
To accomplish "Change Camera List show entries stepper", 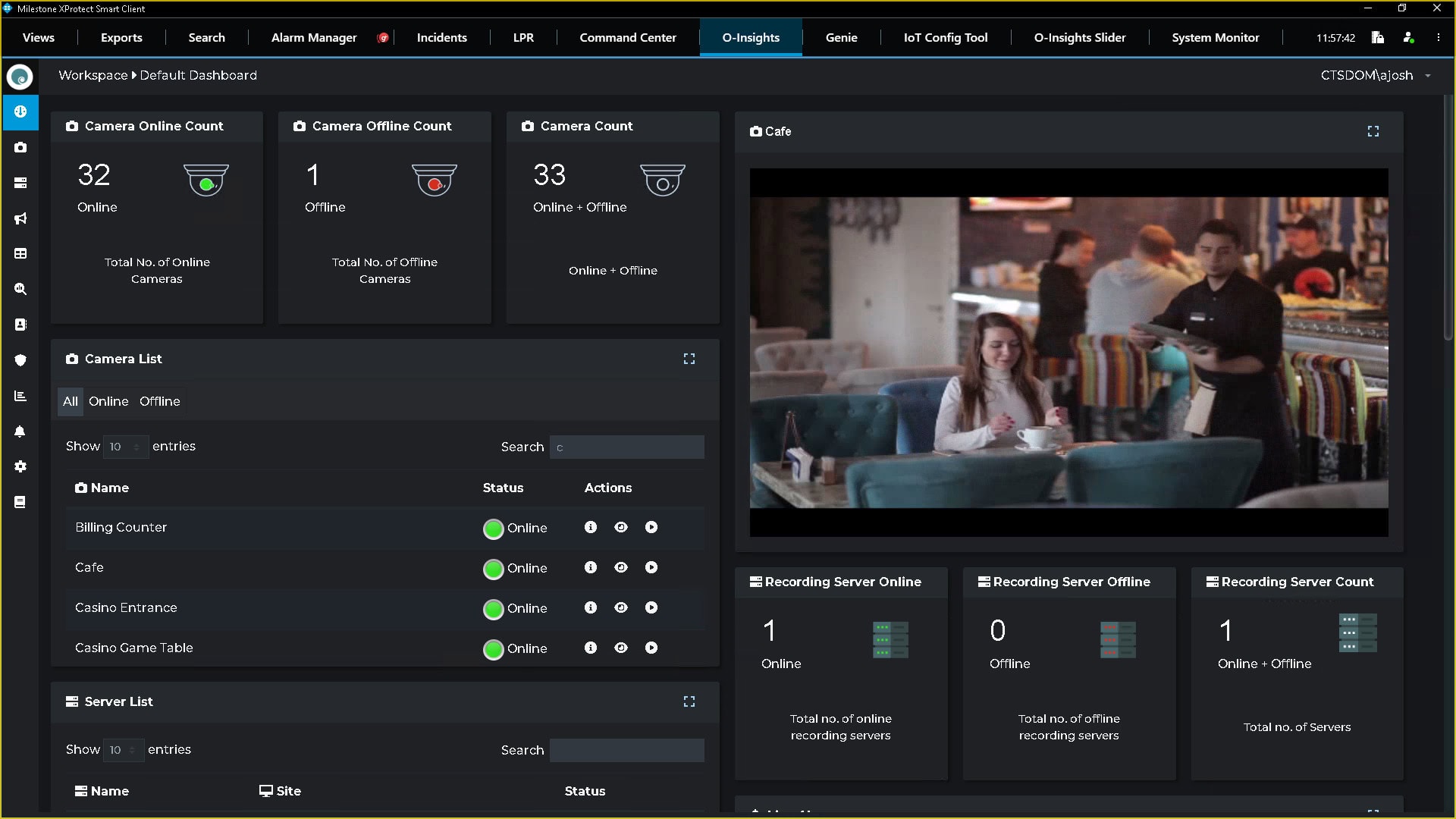I will [x=136, y=447].
